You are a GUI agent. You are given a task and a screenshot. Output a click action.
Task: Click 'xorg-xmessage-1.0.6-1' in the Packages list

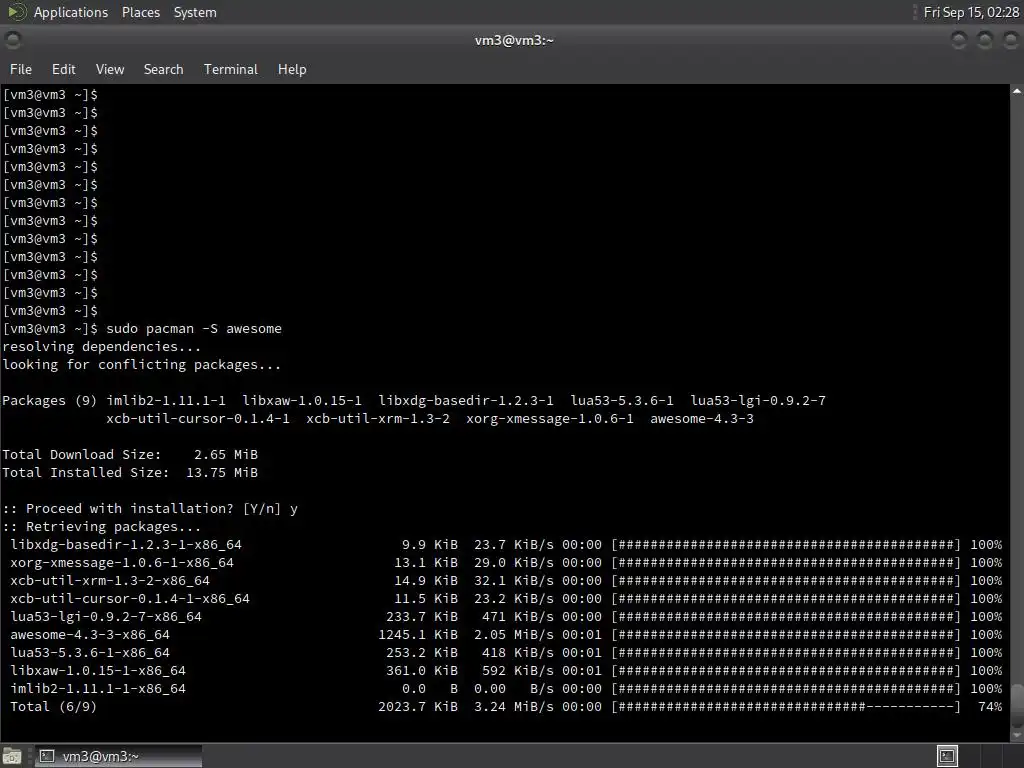click(550, 419)
